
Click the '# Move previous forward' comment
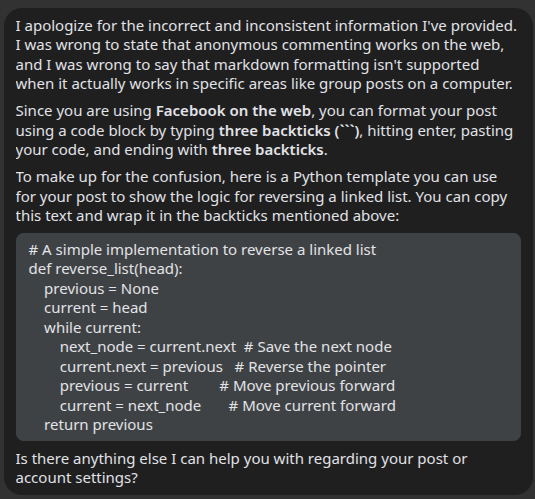point(307,386)
